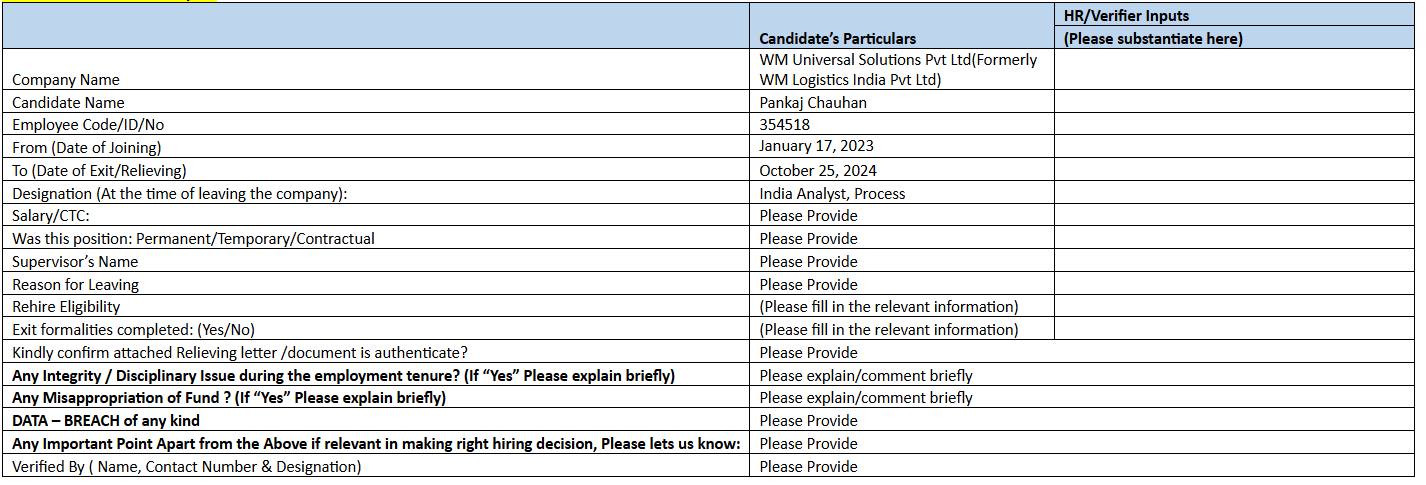Select the joining date "January 17, 2023"
Image resolution: width=1426 pixels, height=485 pixels.
[816, 147]
